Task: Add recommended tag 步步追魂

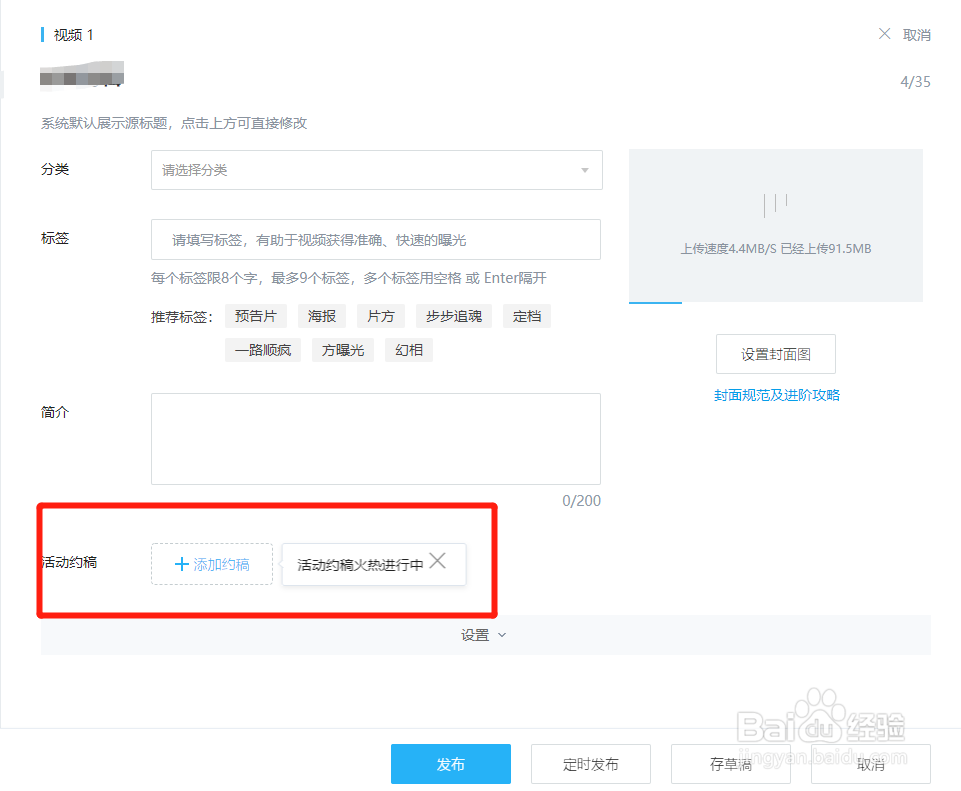Action: point(454,316)
